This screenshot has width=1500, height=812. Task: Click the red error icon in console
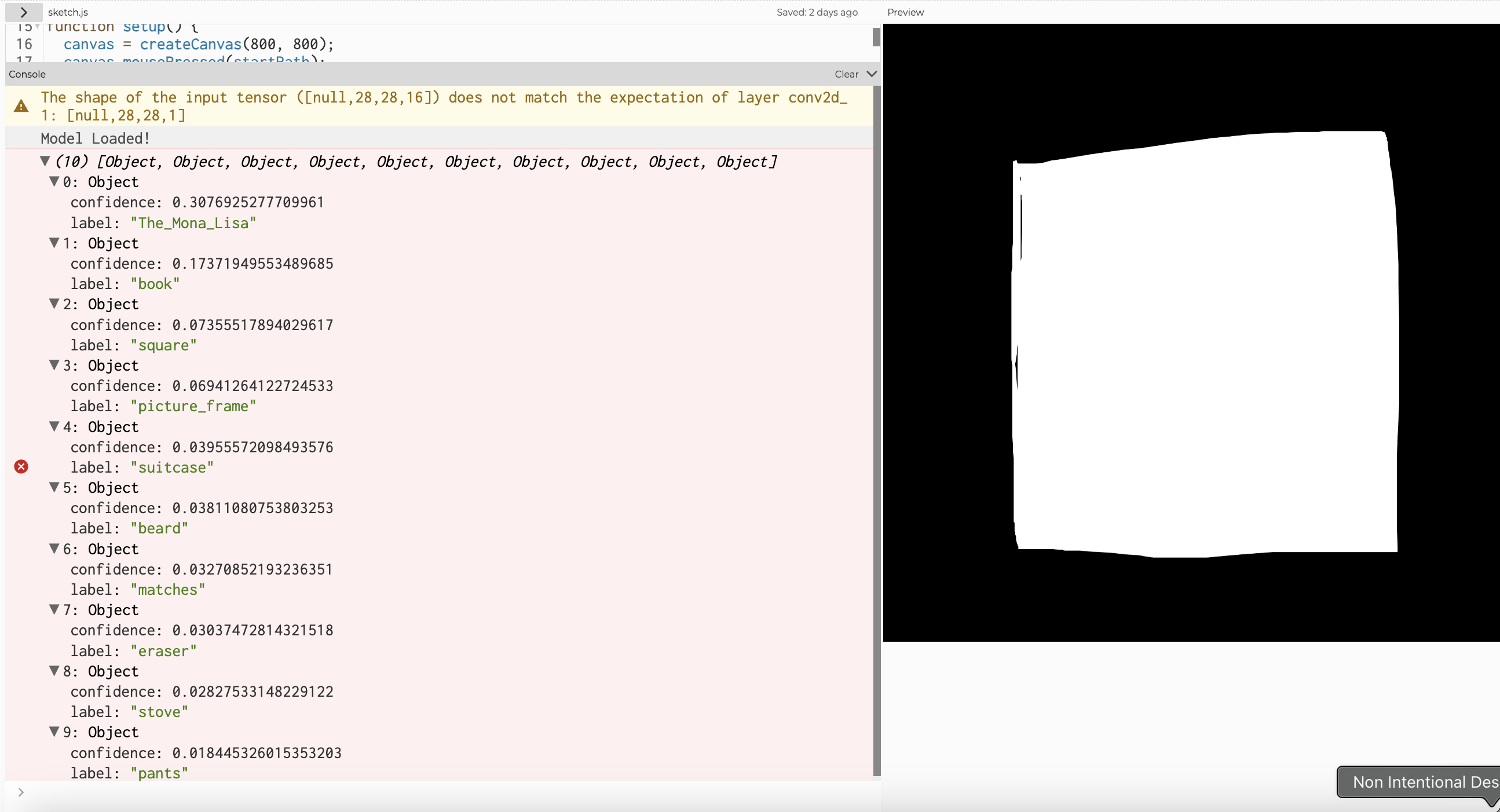point(21,467)
